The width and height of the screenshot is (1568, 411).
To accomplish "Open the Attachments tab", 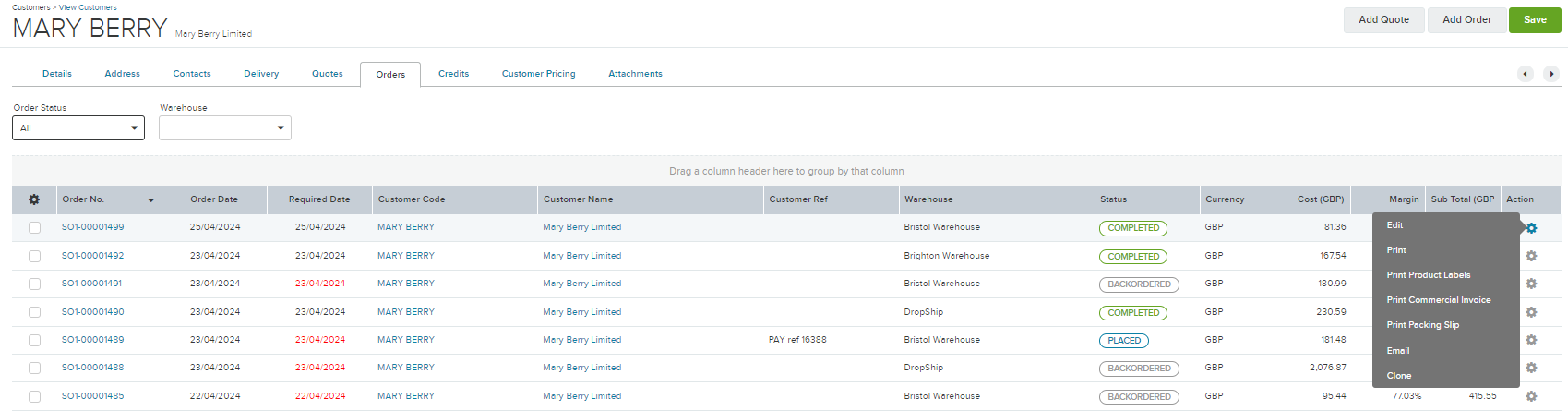I will 635,74.
